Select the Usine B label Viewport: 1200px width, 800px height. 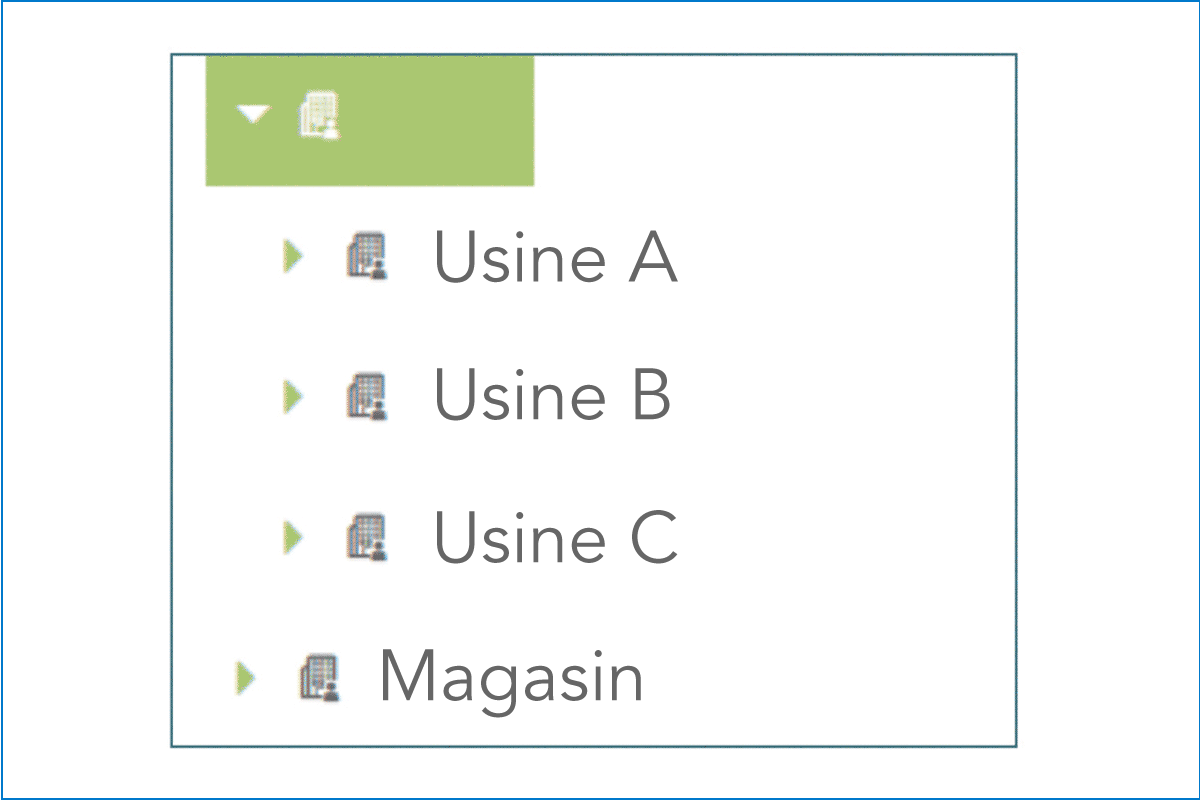coord(552,394)
